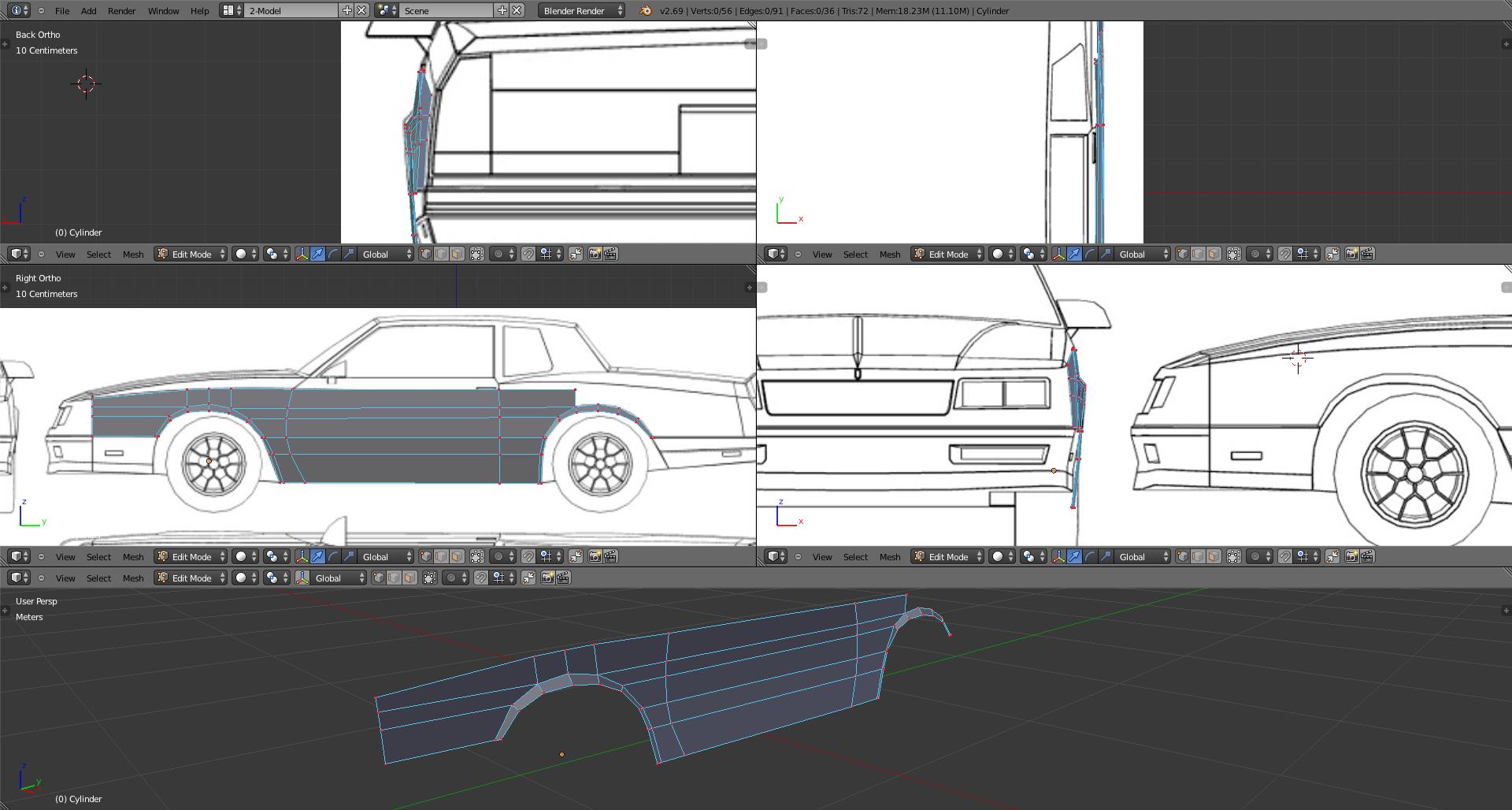Open viewport shading dropdown in top-right viewport
Viewport: 1512px width, 810px height.
(x=1002, y=254)
